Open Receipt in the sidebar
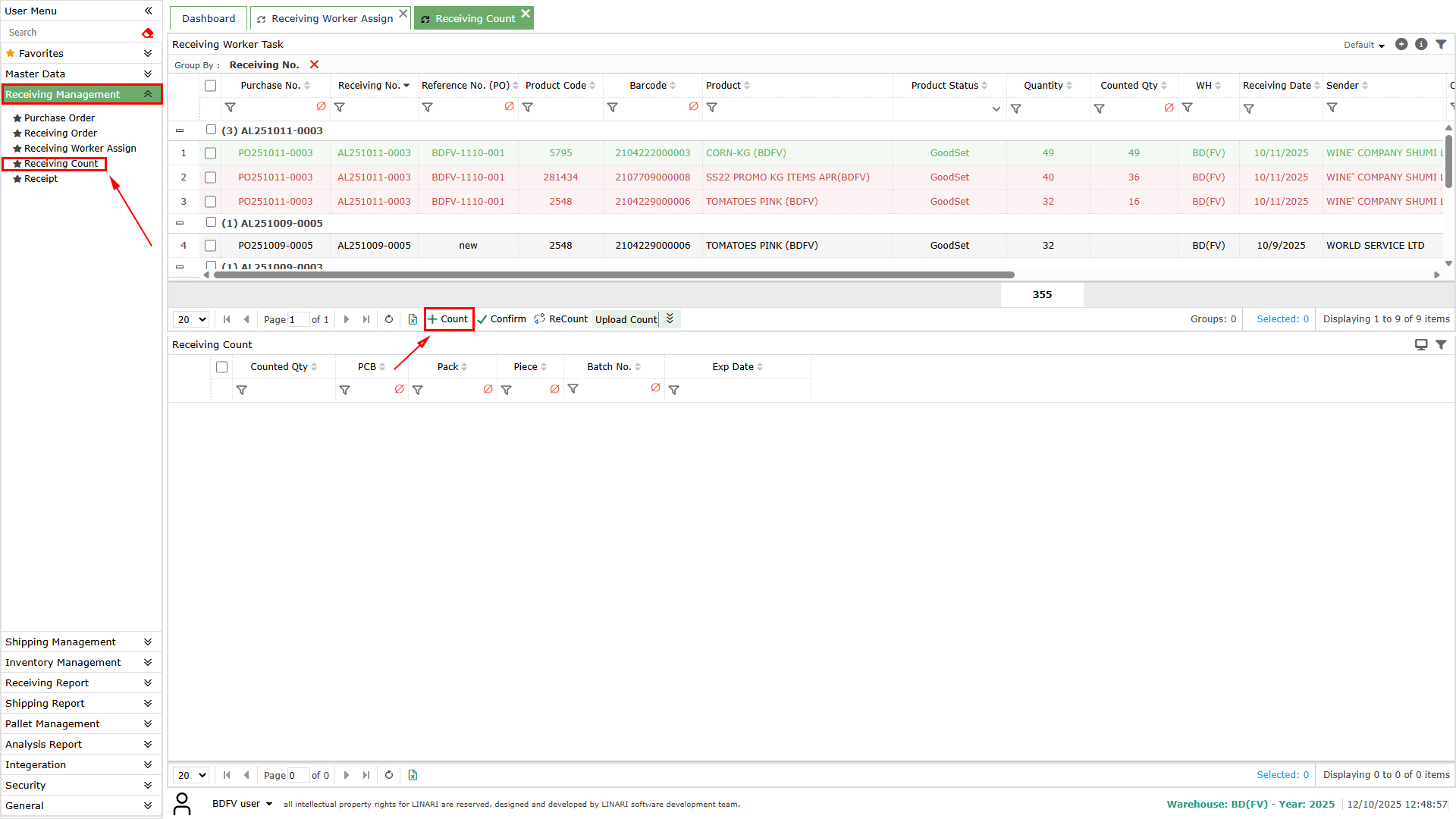Image resolution: width=1456 pixels, height=819 pixels. 41,179
